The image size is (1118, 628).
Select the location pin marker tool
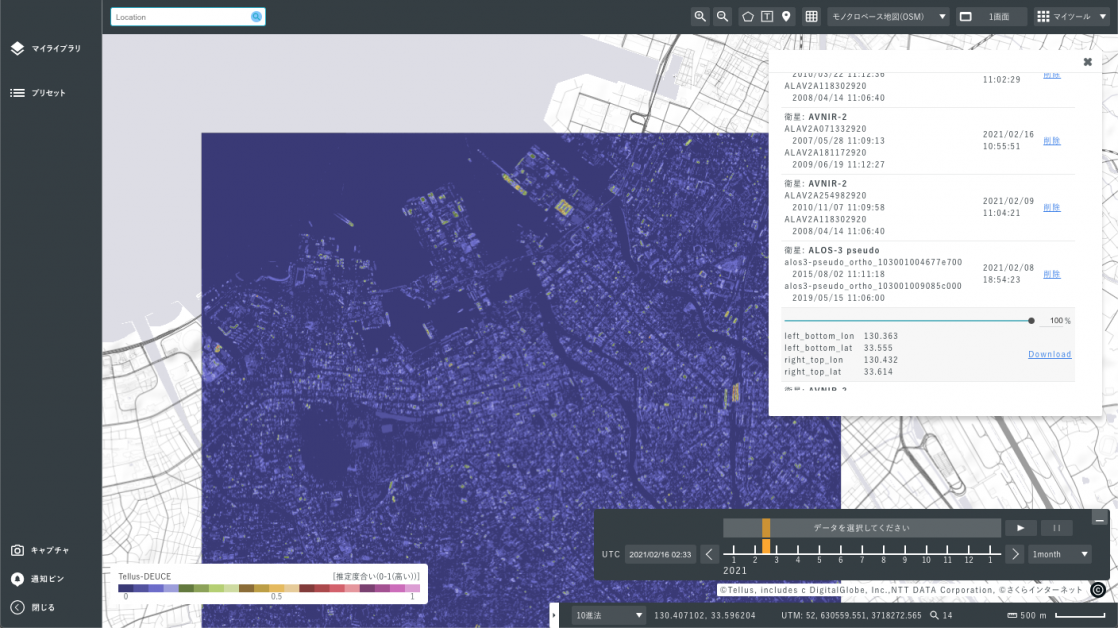point(786,16)
